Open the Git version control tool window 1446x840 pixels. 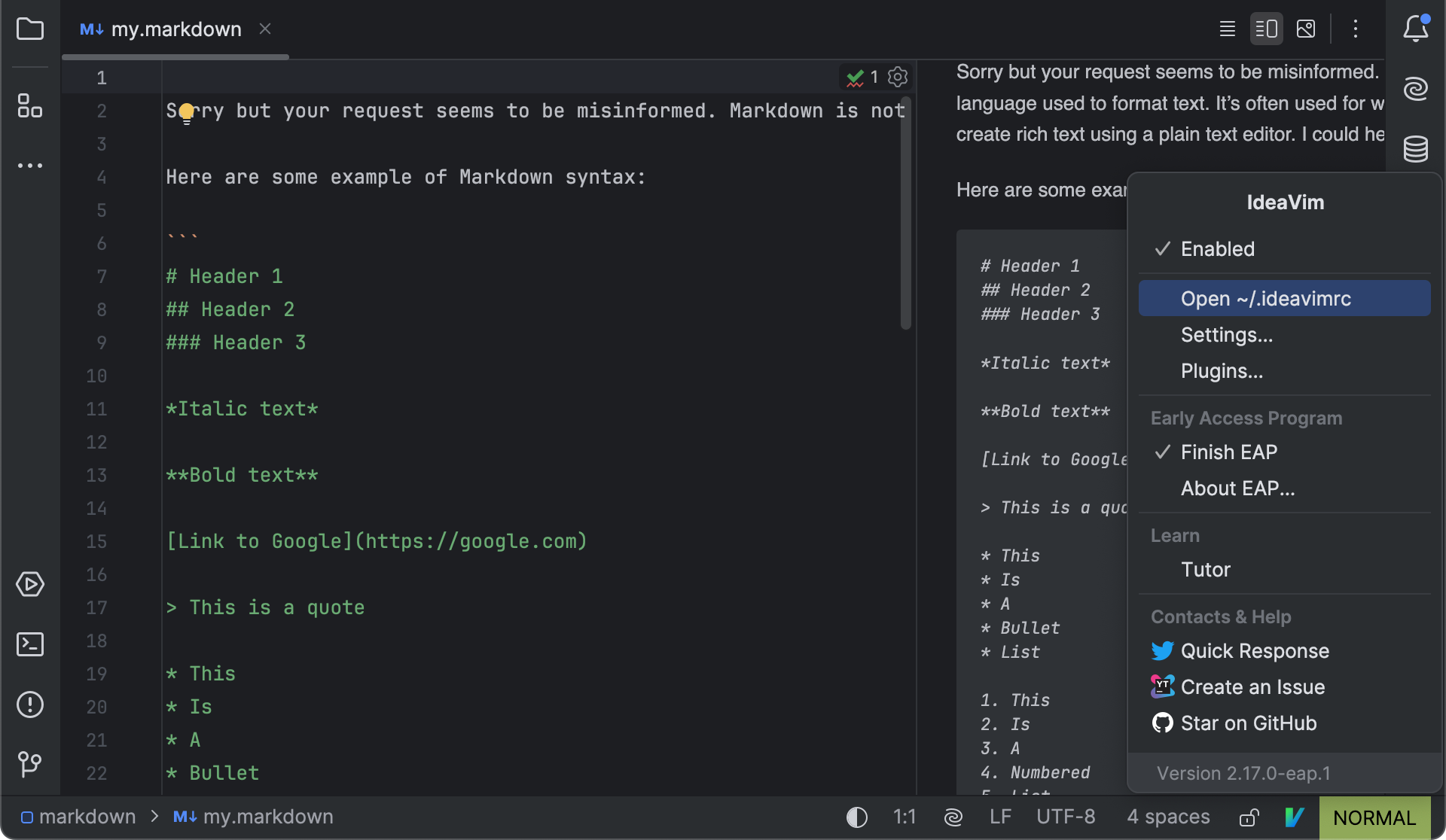pyautogui.click(x=30, y=765)
